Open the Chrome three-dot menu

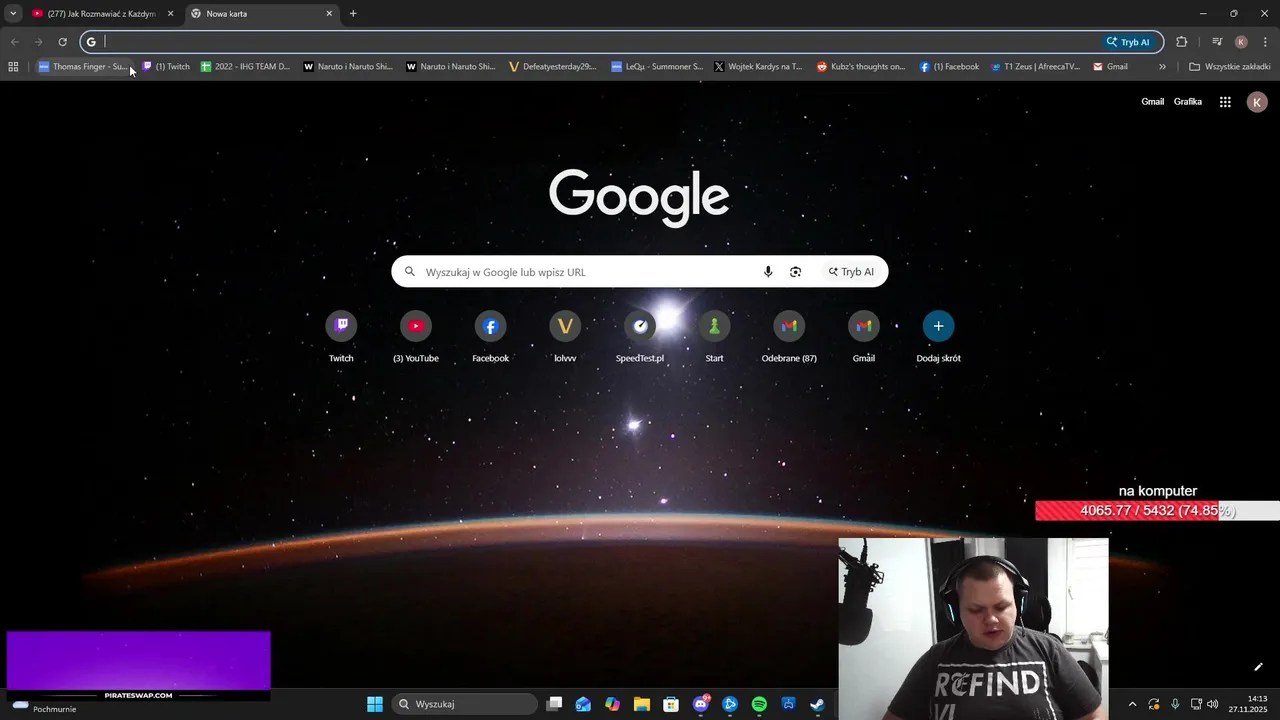[1265, 42]
